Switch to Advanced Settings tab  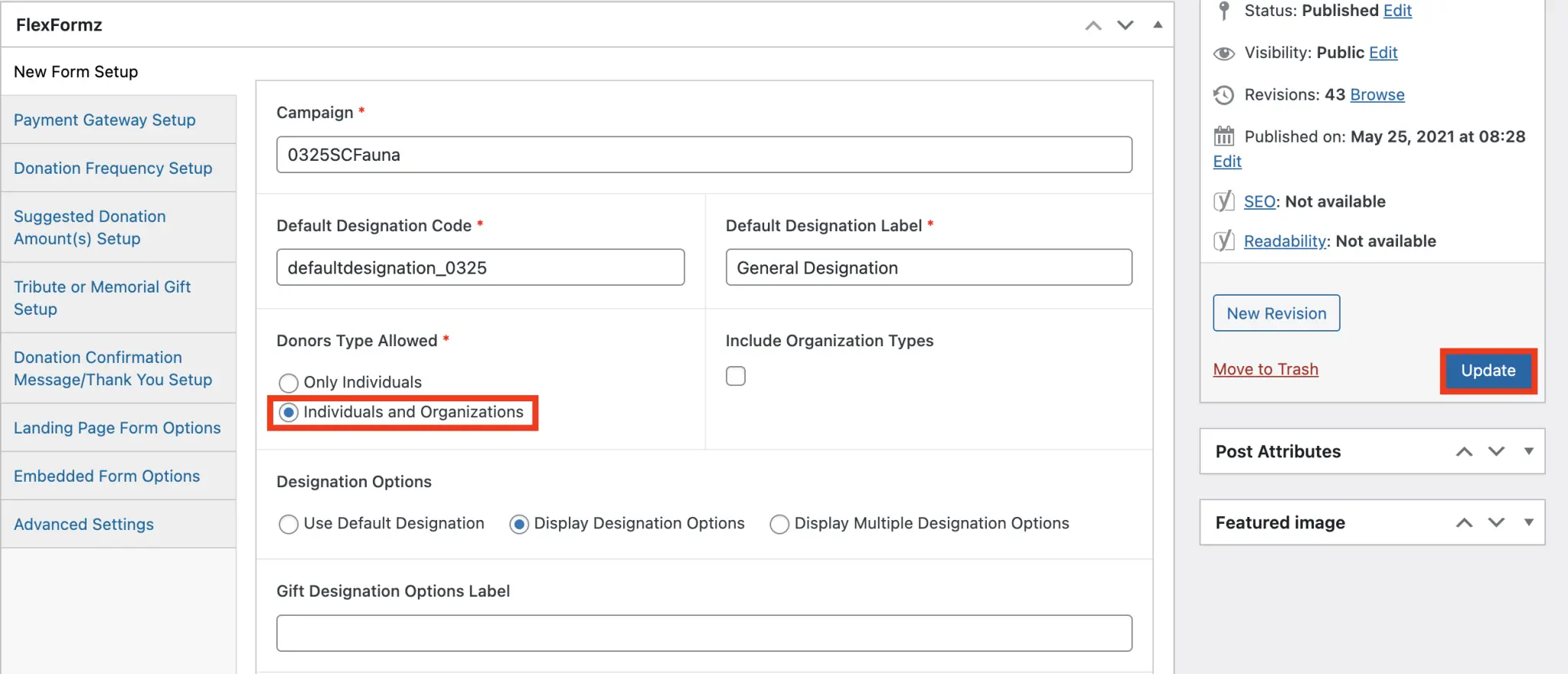tap(84, 525)
